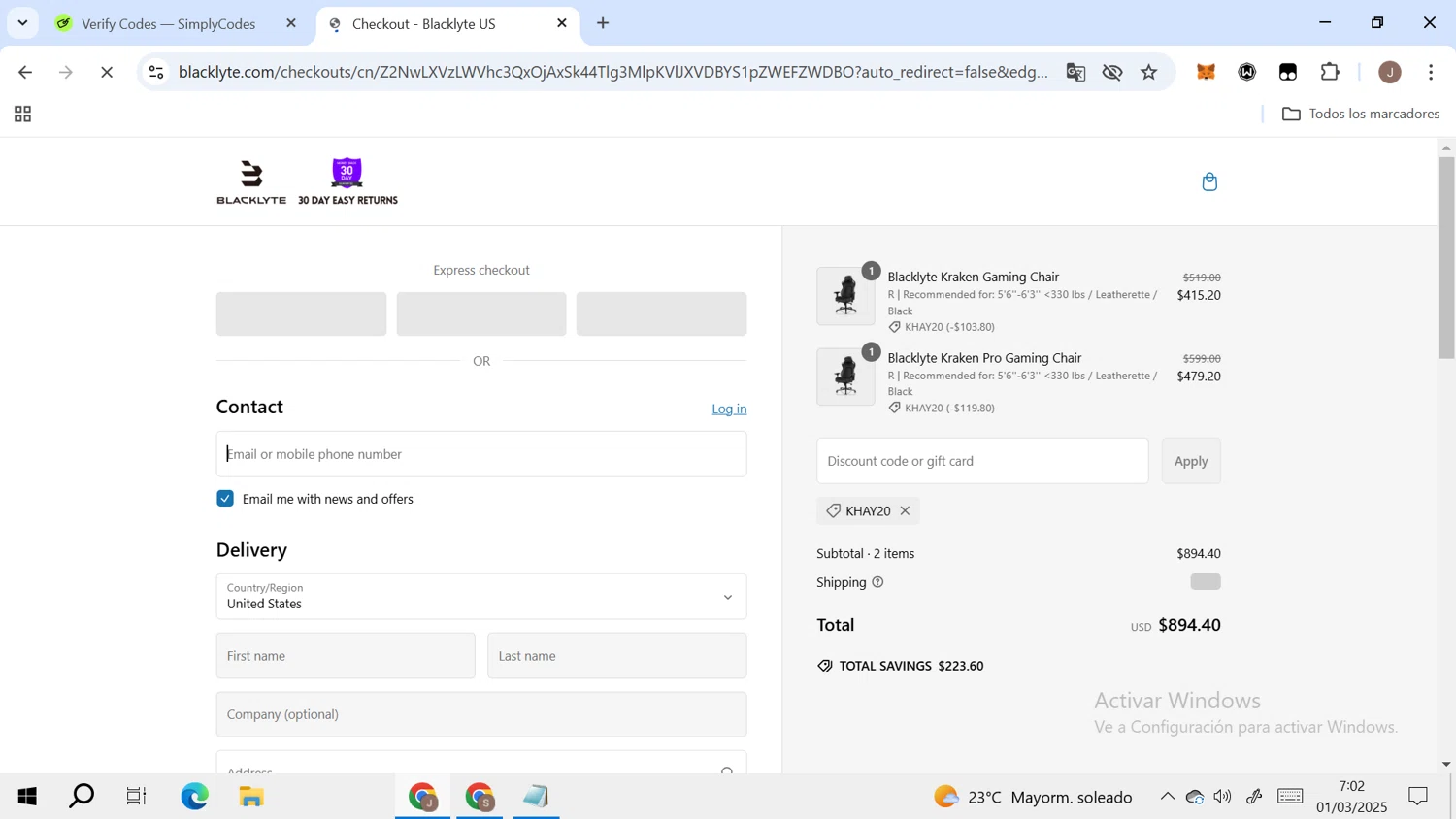Focus the Discount code or gift card field
1456x819 pixels.
click(x=982, y=461)
